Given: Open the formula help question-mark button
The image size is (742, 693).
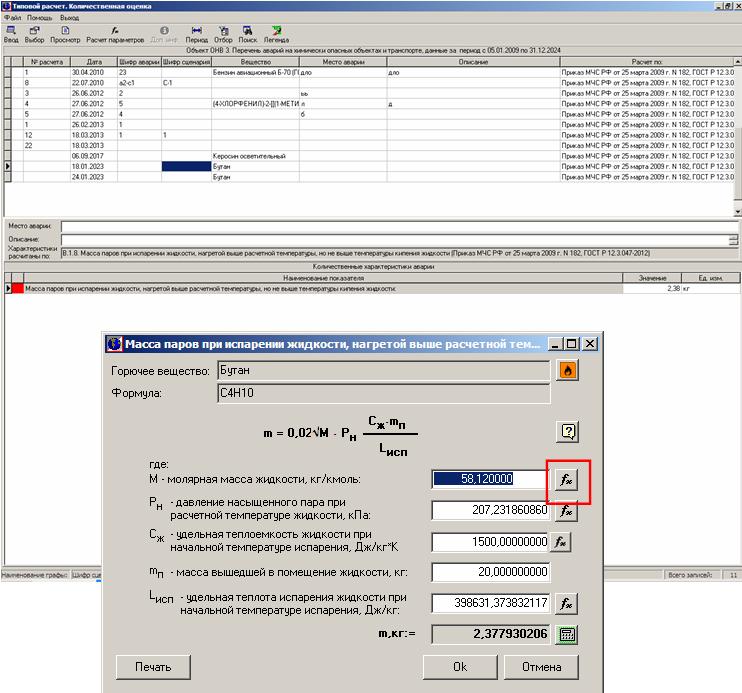Looking at the screenshot, I should point(568,432).
